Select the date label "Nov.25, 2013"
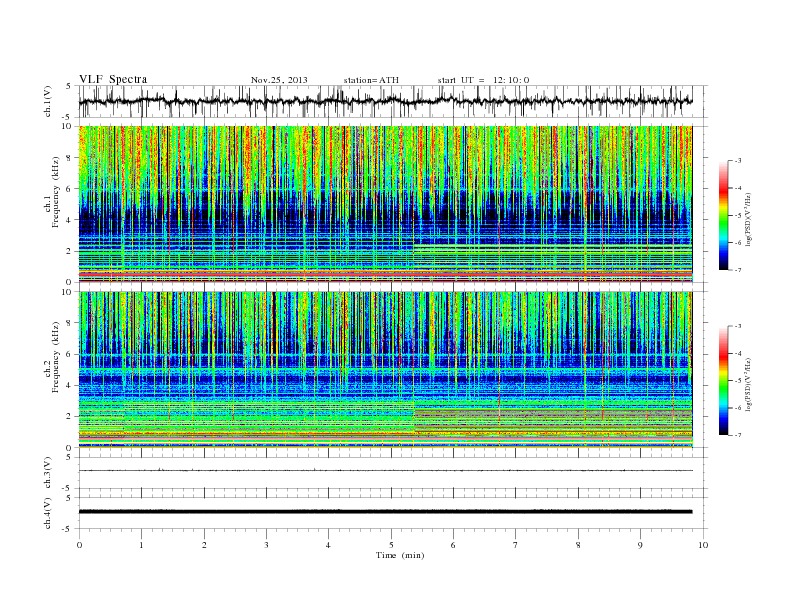 tap(279, 80)
